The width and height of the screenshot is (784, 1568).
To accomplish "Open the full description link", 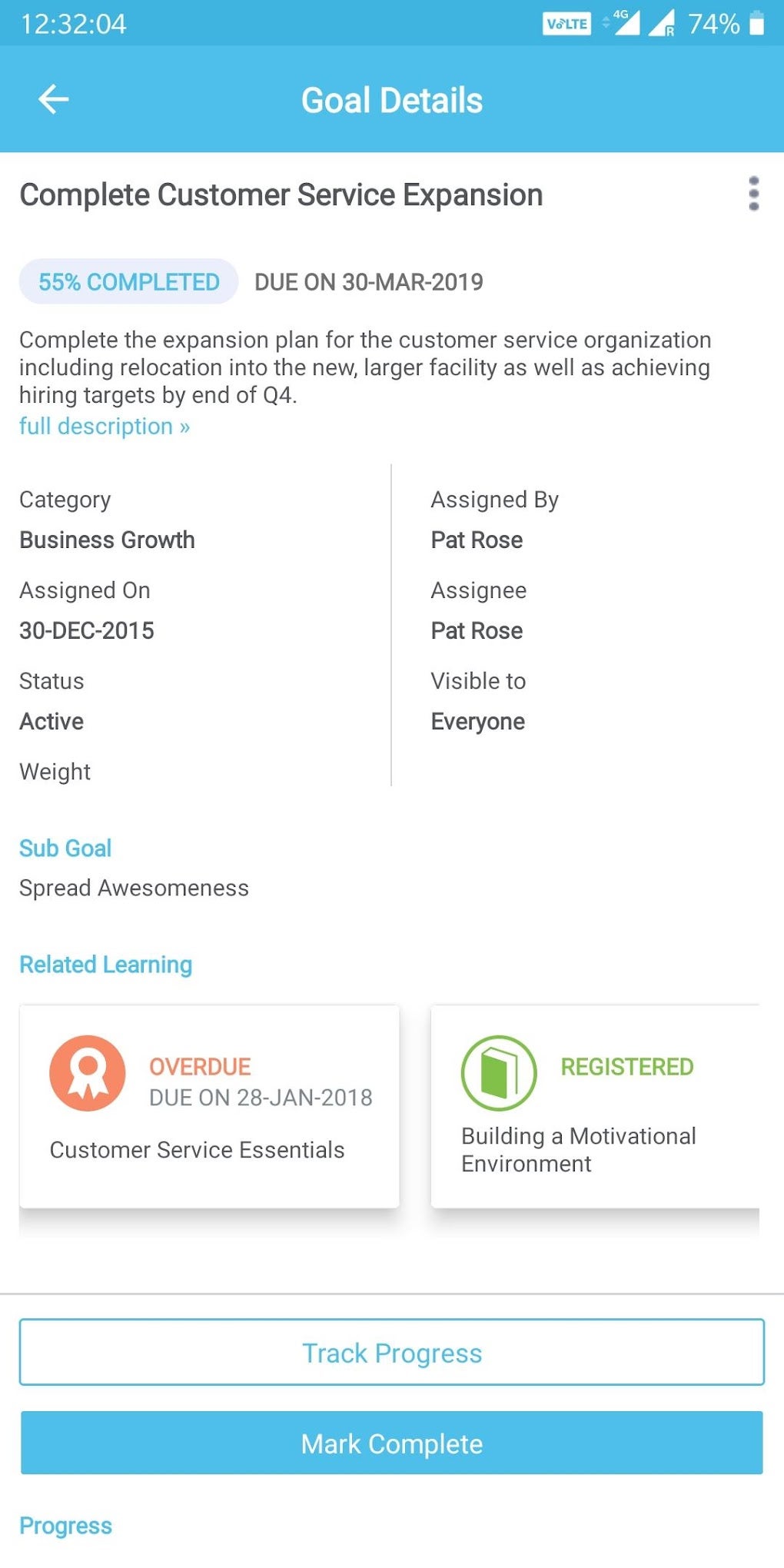I will pos(105,426).
